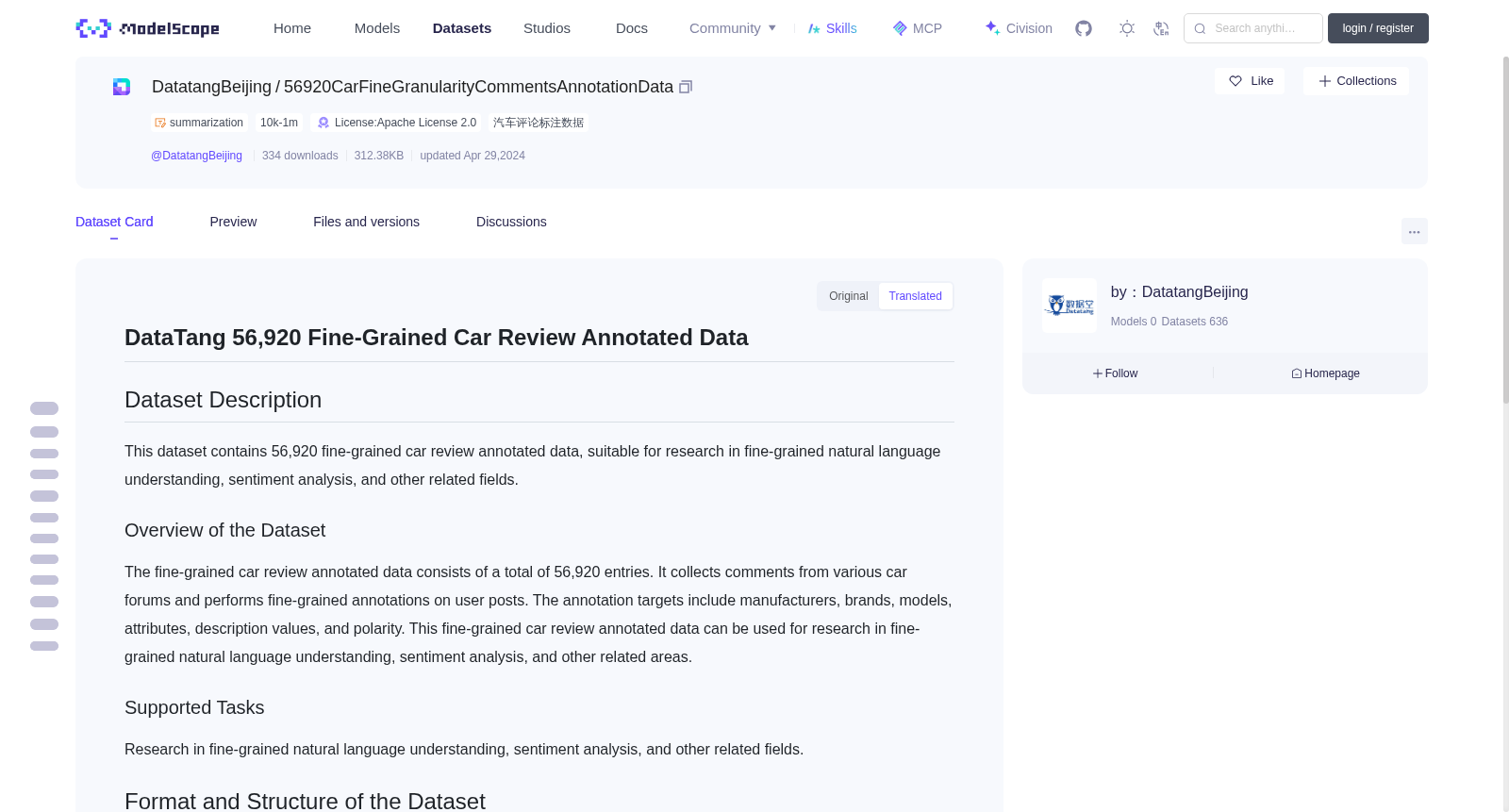Follow the DatatangBeijing publisher
Viewport: 1509px width, 812px height.
tap(1116, 373)
